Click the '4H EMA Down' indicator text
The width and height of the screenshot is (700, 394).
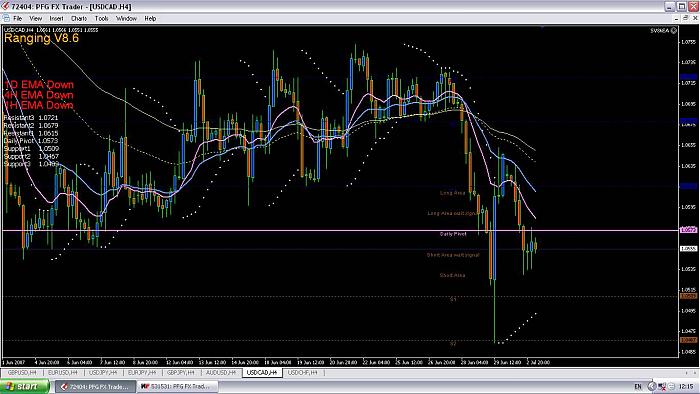(x=39, y=95)
